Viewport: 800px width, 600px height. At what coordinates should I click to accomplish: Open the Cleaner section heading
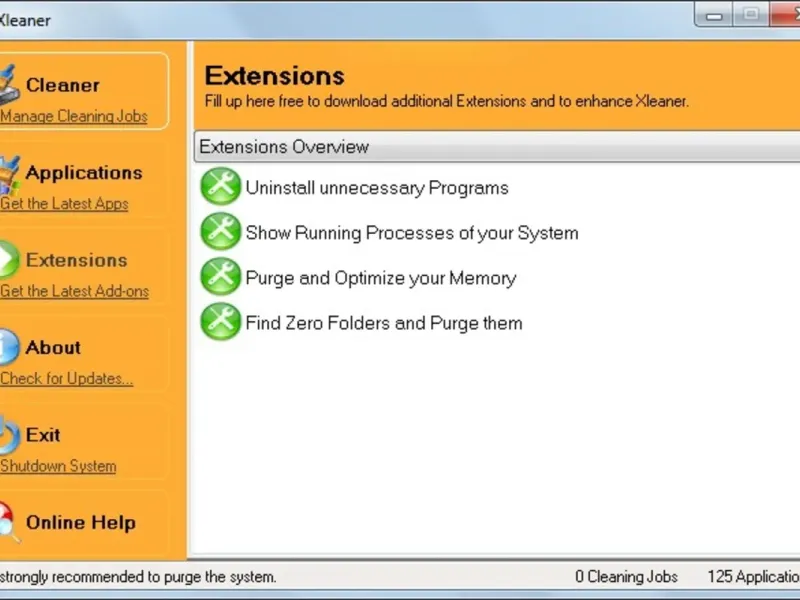[x=63, y=85]
